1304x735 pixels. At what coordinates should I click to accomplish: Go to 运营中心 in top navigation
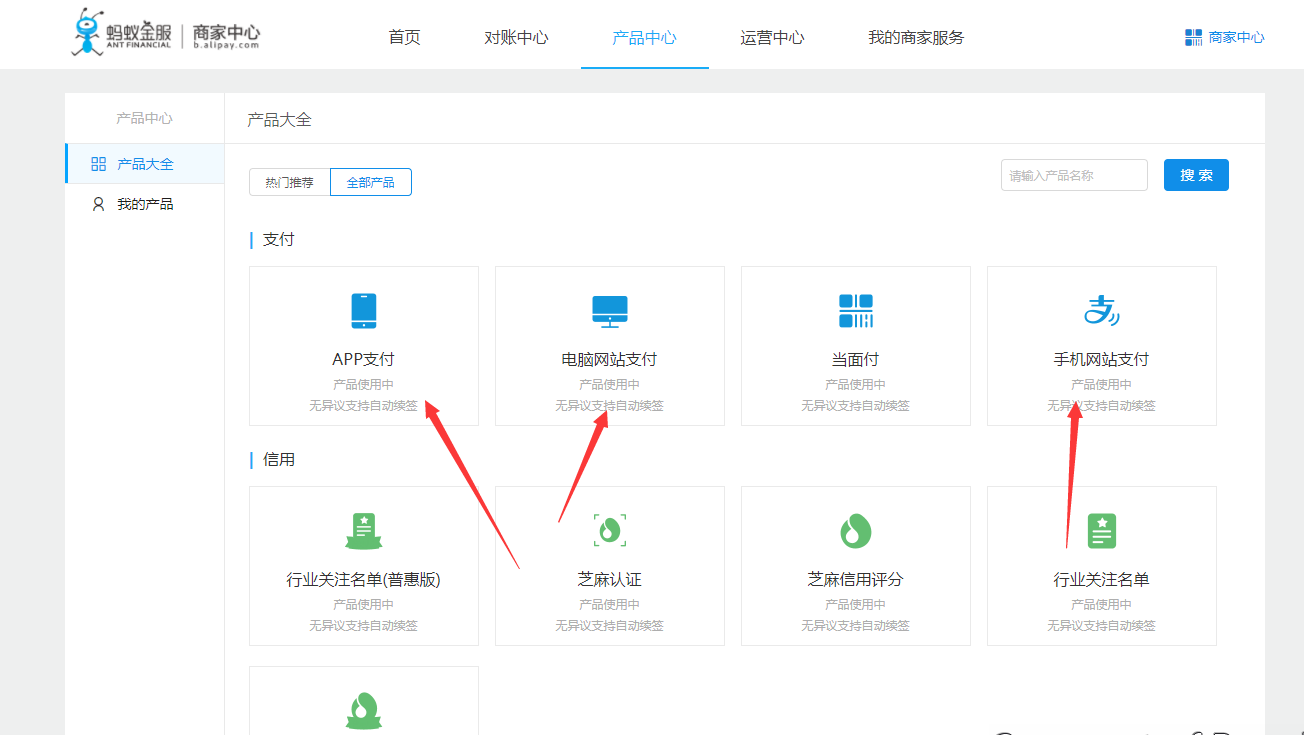pyautogui.click(x=773, y=37)
